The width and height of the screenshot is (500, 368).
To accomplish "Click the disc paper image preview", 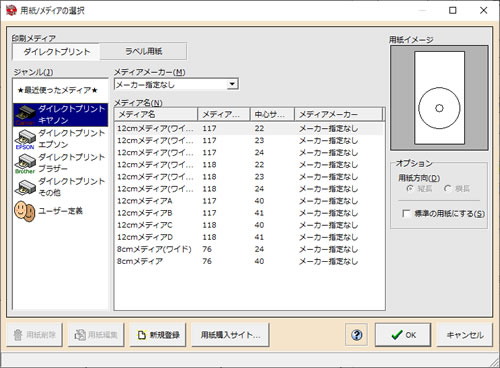I will pos(439,98).
